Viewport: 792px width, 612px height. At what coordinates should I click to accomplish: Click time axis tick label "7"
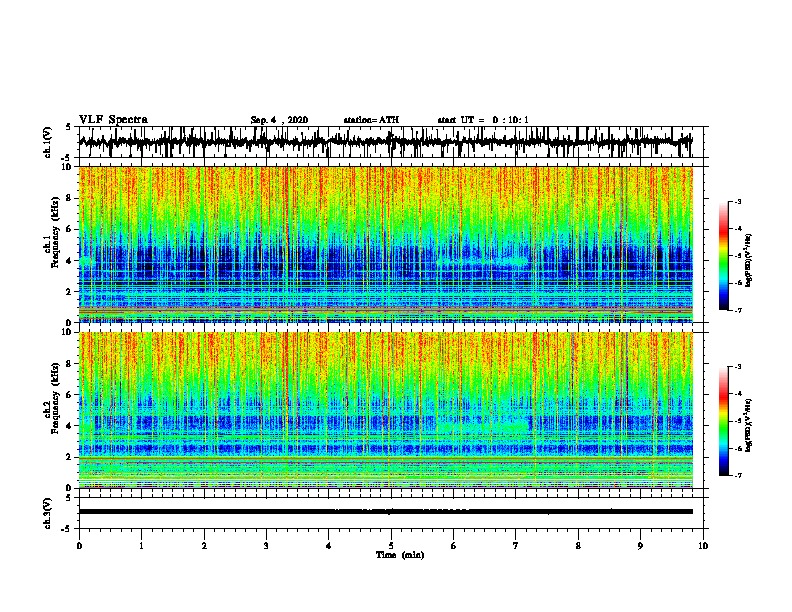point(516,546)
